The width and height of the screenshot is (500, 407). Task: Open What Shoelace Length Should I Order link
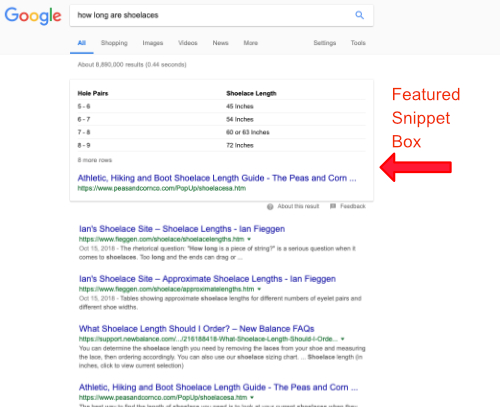click(197, 329)
